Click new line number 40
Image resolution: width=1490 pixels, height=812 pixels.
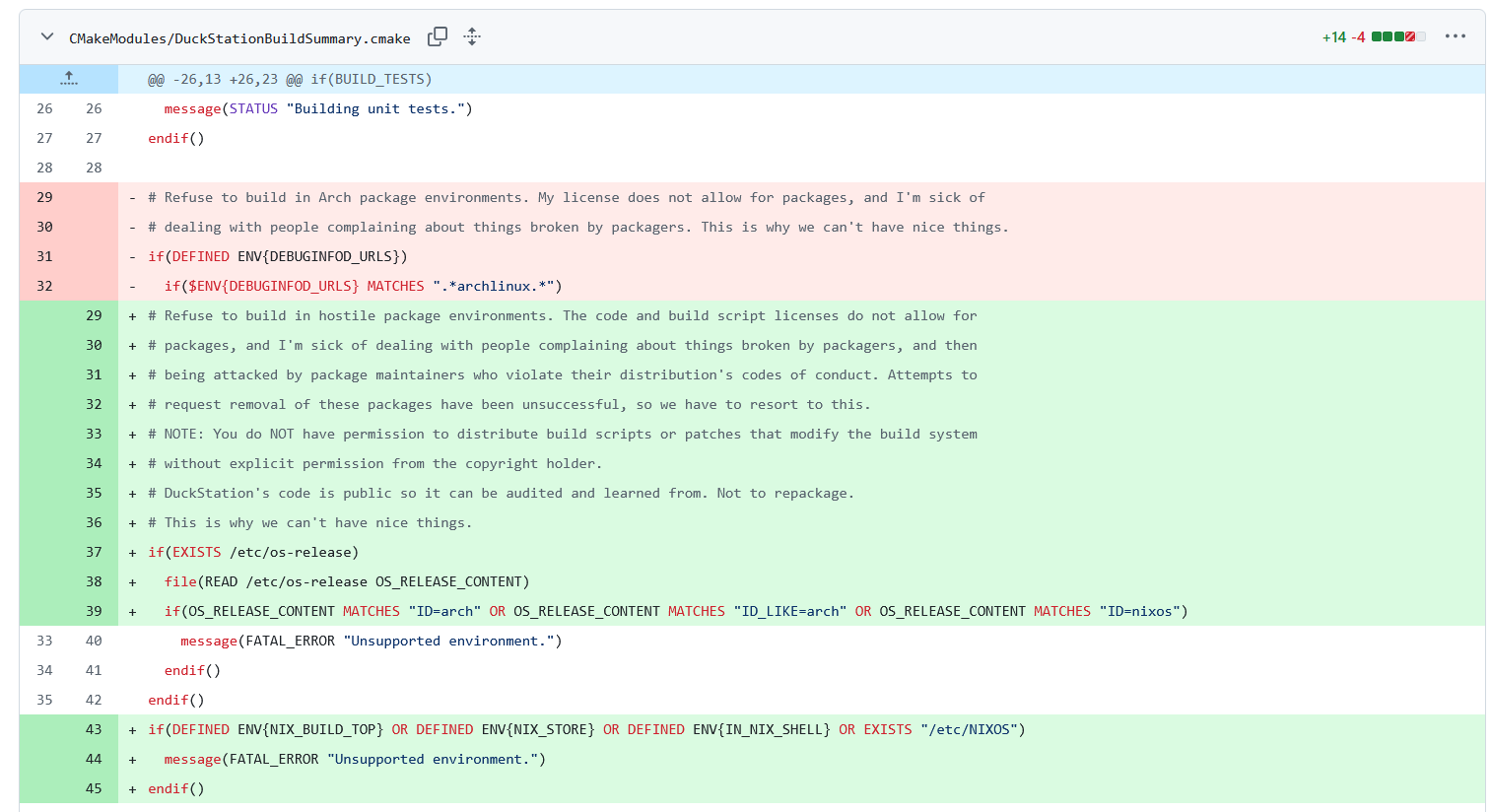pos(94,641)
